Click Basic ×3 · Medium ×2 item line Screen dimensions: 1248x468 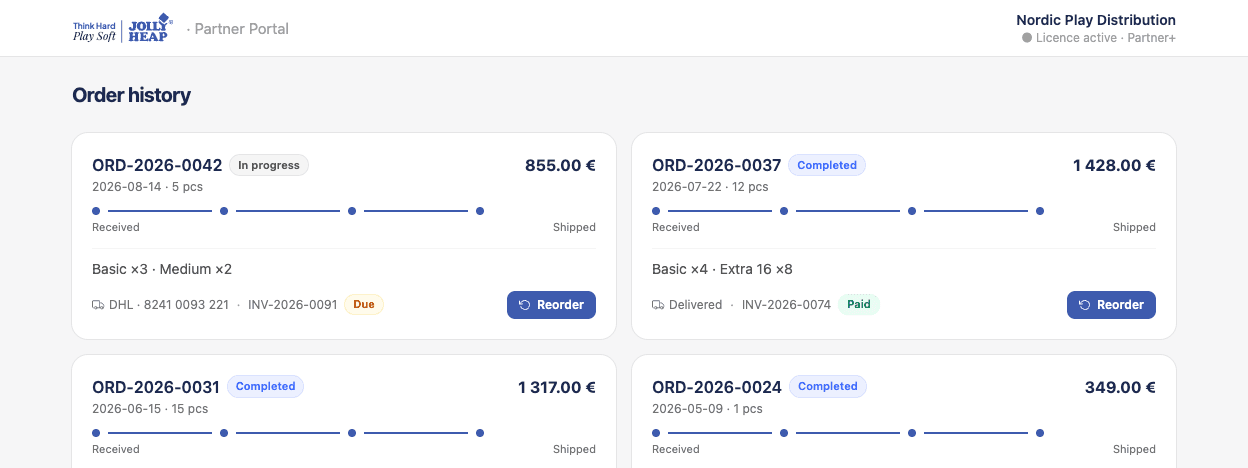coord(162,269)
